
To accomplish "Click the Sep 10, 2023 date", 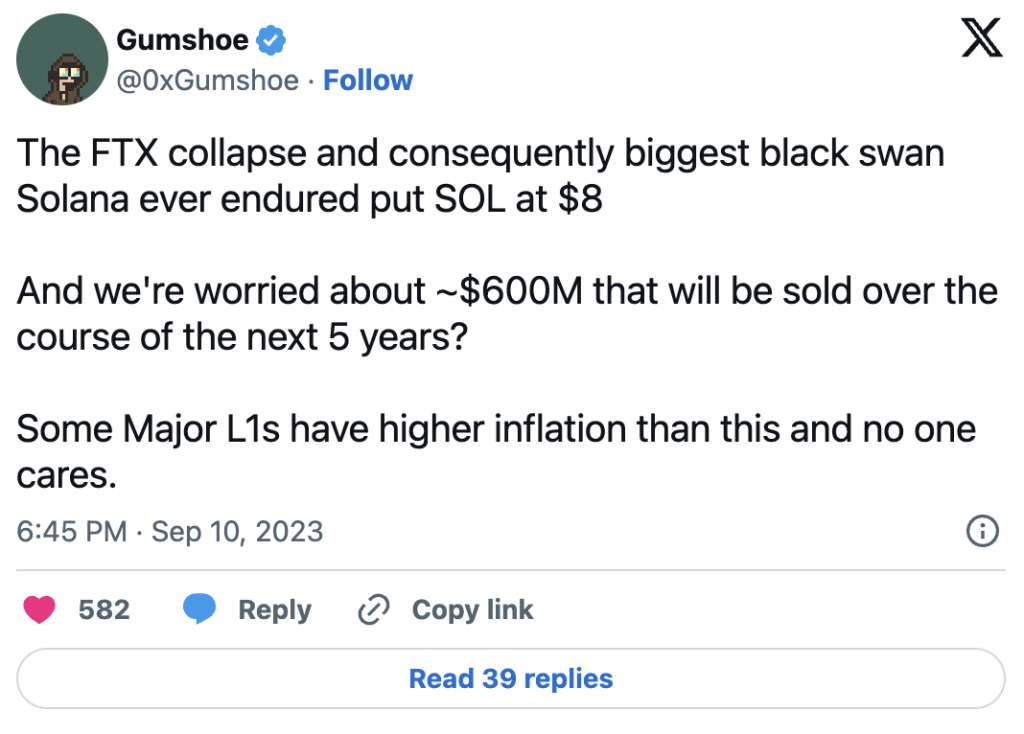I will 237,531.
